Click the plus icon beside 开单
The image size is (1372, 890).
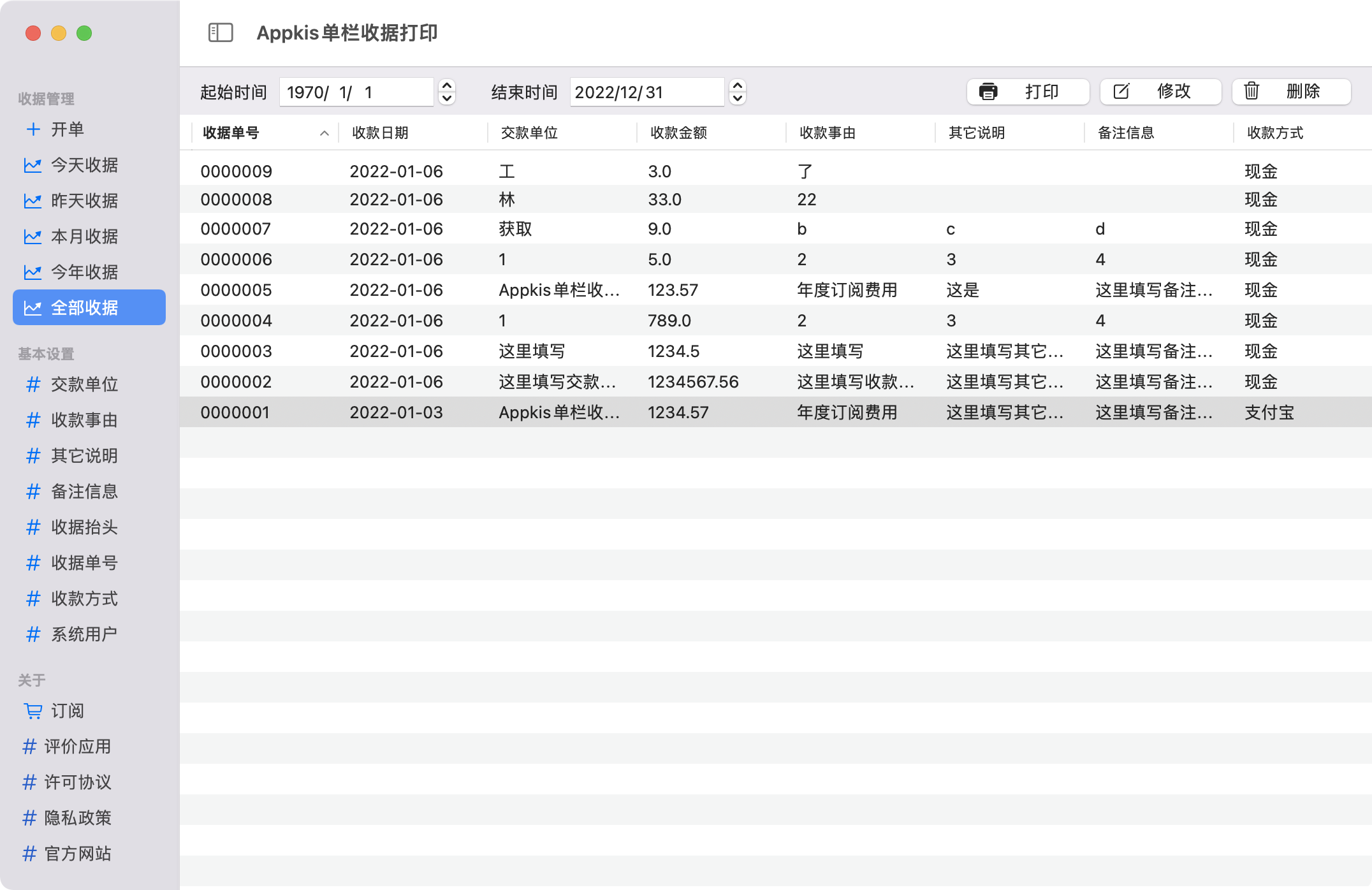coord(33,129)
